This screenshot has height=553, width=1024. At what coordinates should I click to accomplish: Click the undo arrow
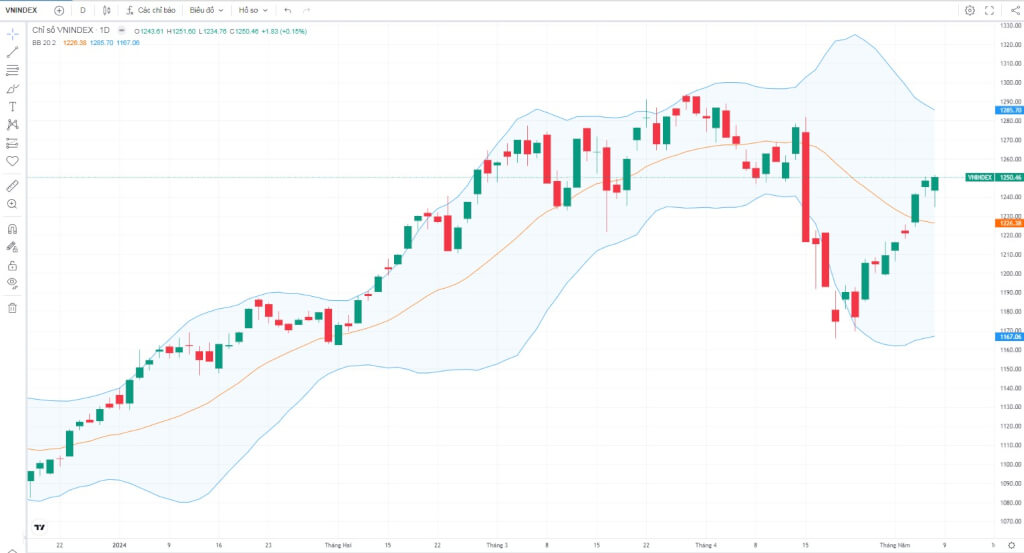287,10
